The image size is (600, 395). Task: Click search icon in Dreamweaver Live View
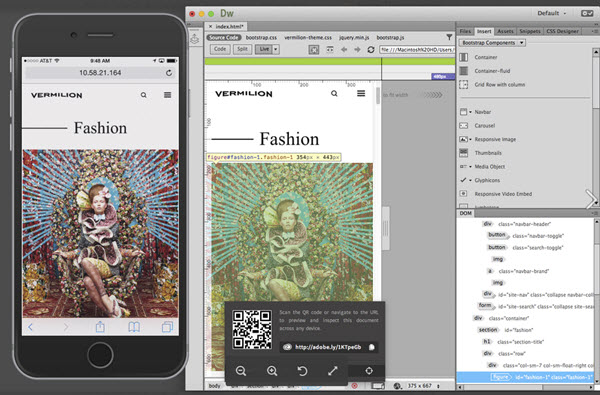pyautogui.click(x=334, y=93)
